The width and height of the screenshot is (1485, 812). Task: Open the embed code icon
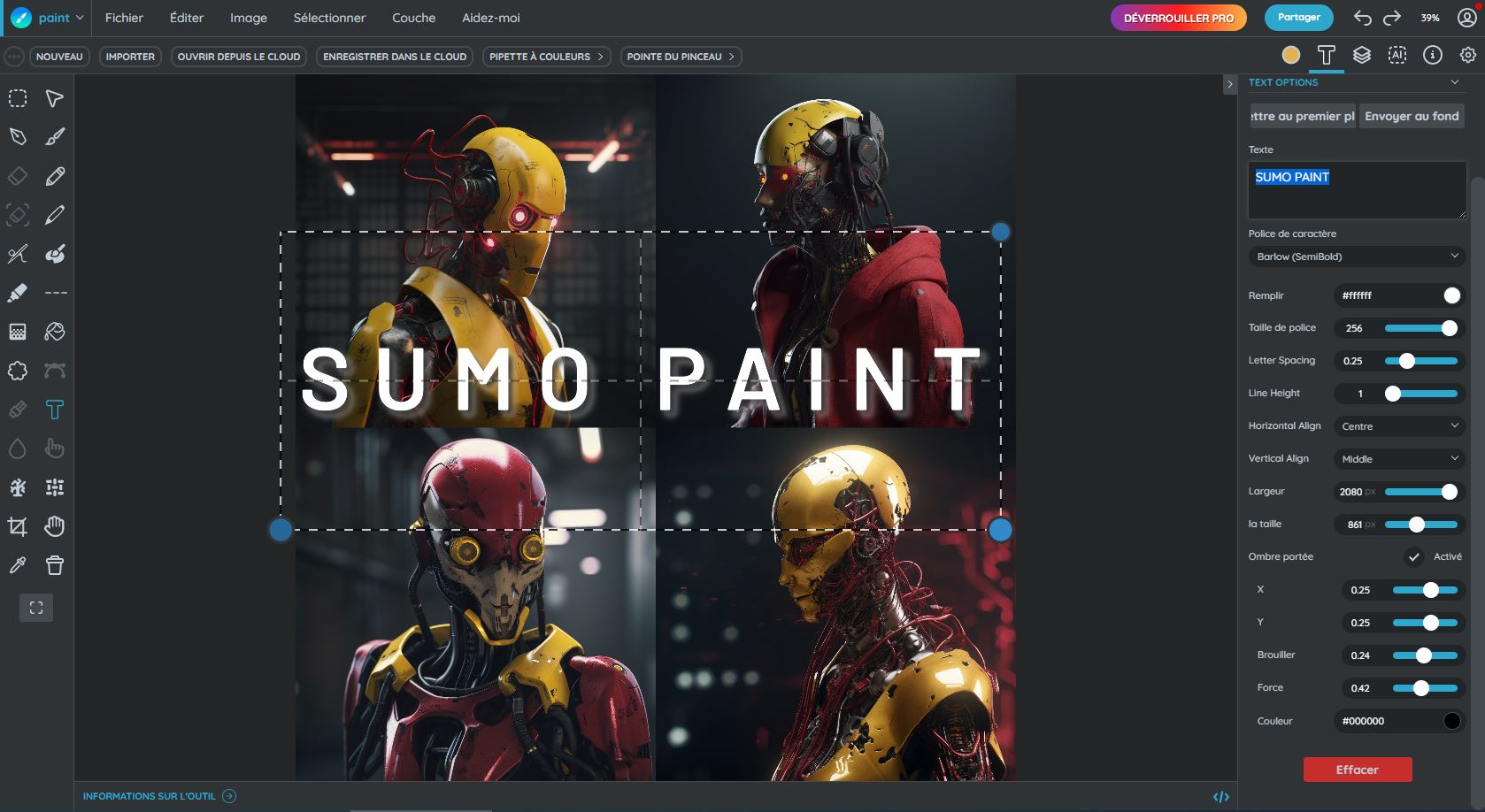pos(1221,797)
